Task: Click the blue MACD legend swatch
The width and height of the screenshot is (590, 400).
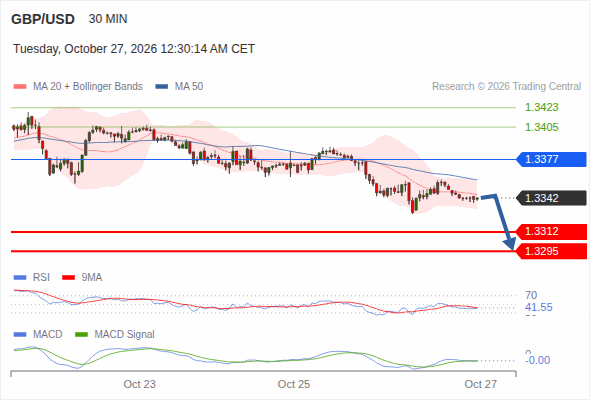Action: coord(20,334)
